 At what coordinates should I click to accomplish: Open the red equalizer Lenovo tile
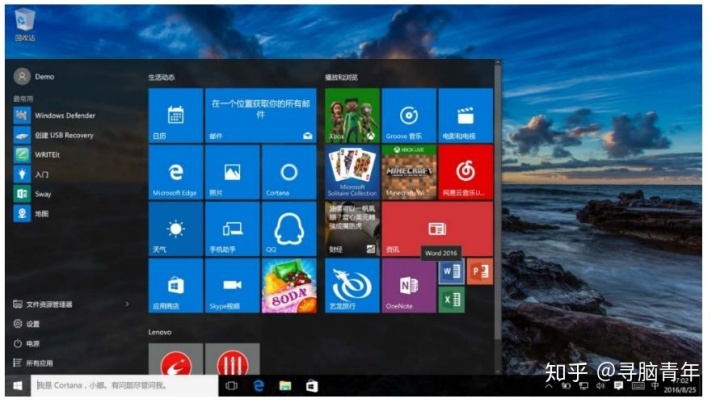(x=232, y=358)
